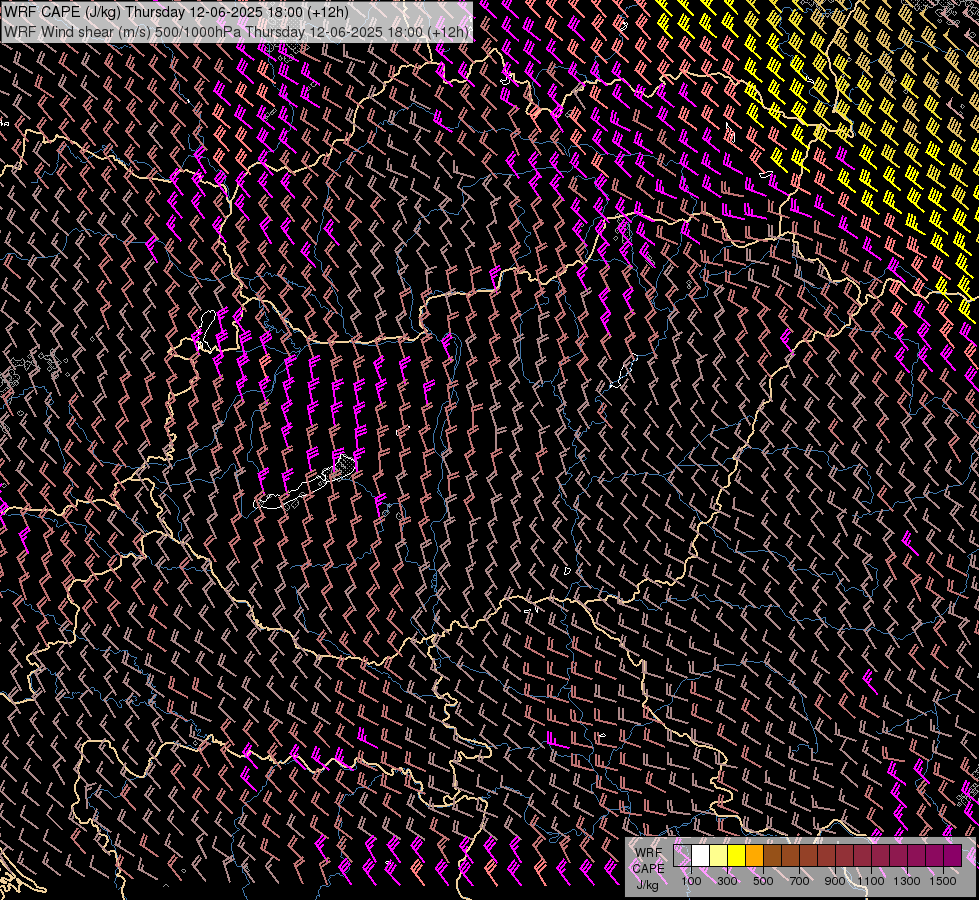Click the large elongated lake outline on the map
979x900 pixels.
(x=304, y=483)
